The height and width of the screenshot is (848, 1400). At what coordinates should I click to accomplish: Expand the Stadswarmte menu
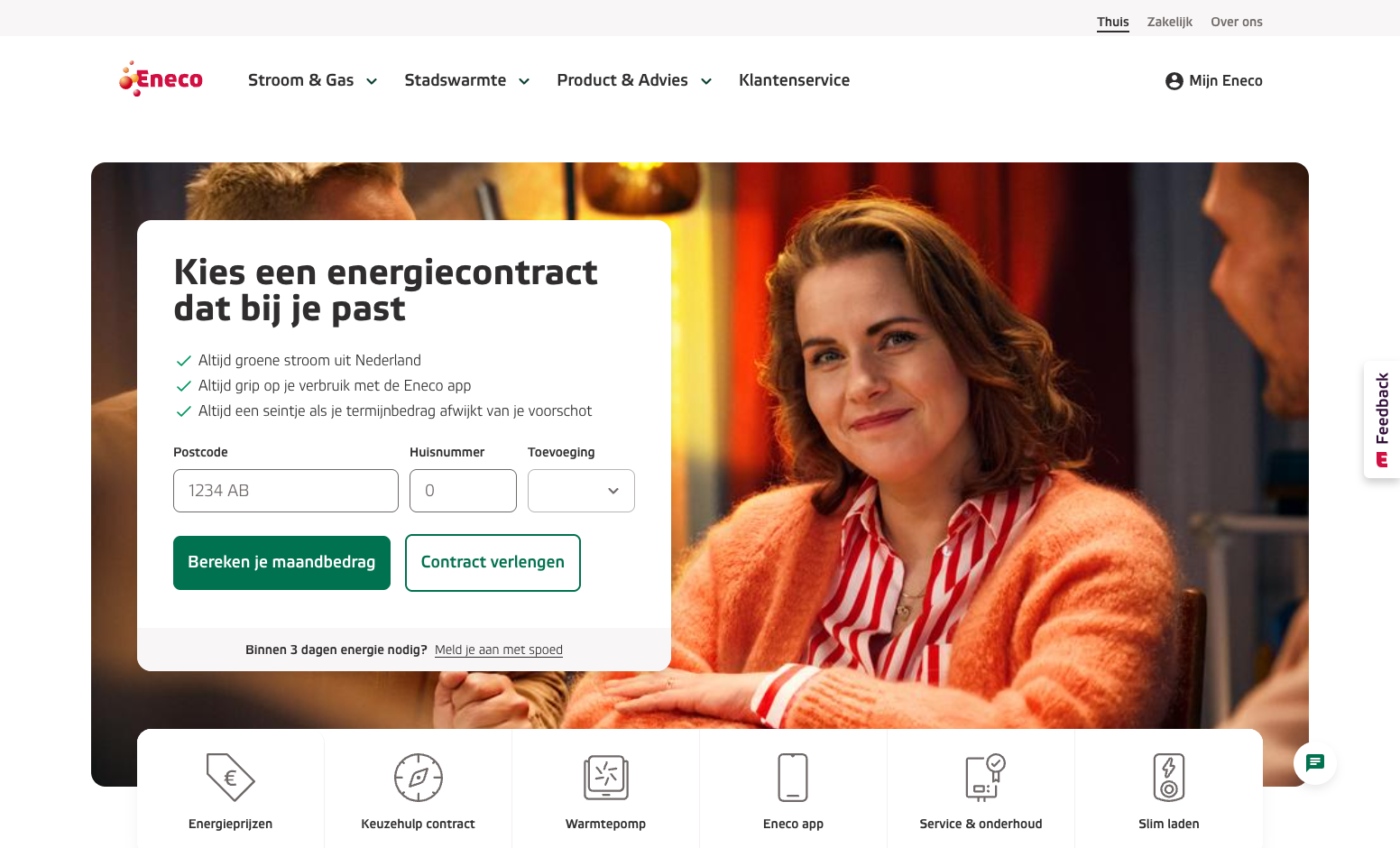point(466,80)
